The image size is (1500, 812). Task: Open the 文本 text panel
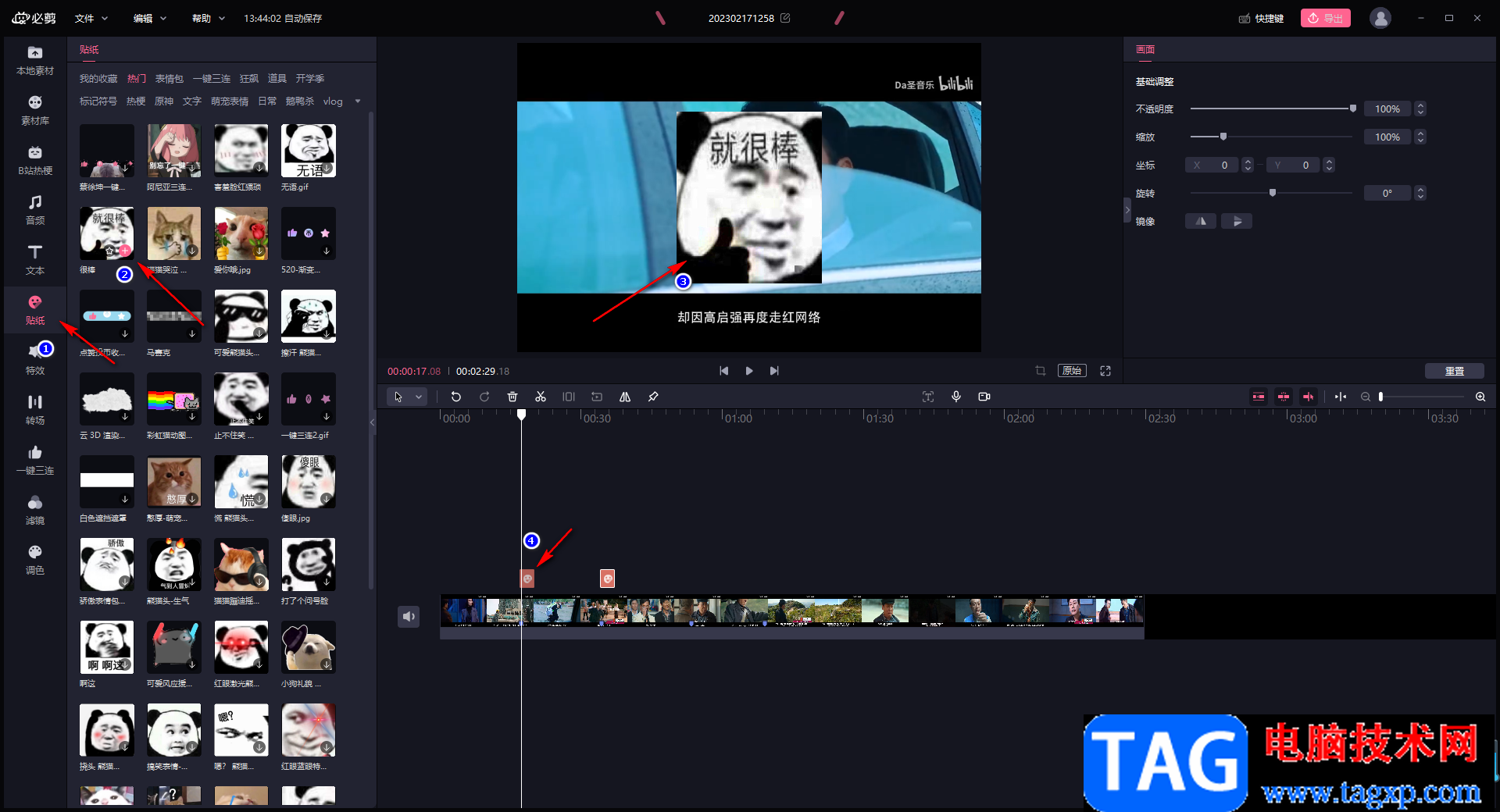[x=35, y=260]
